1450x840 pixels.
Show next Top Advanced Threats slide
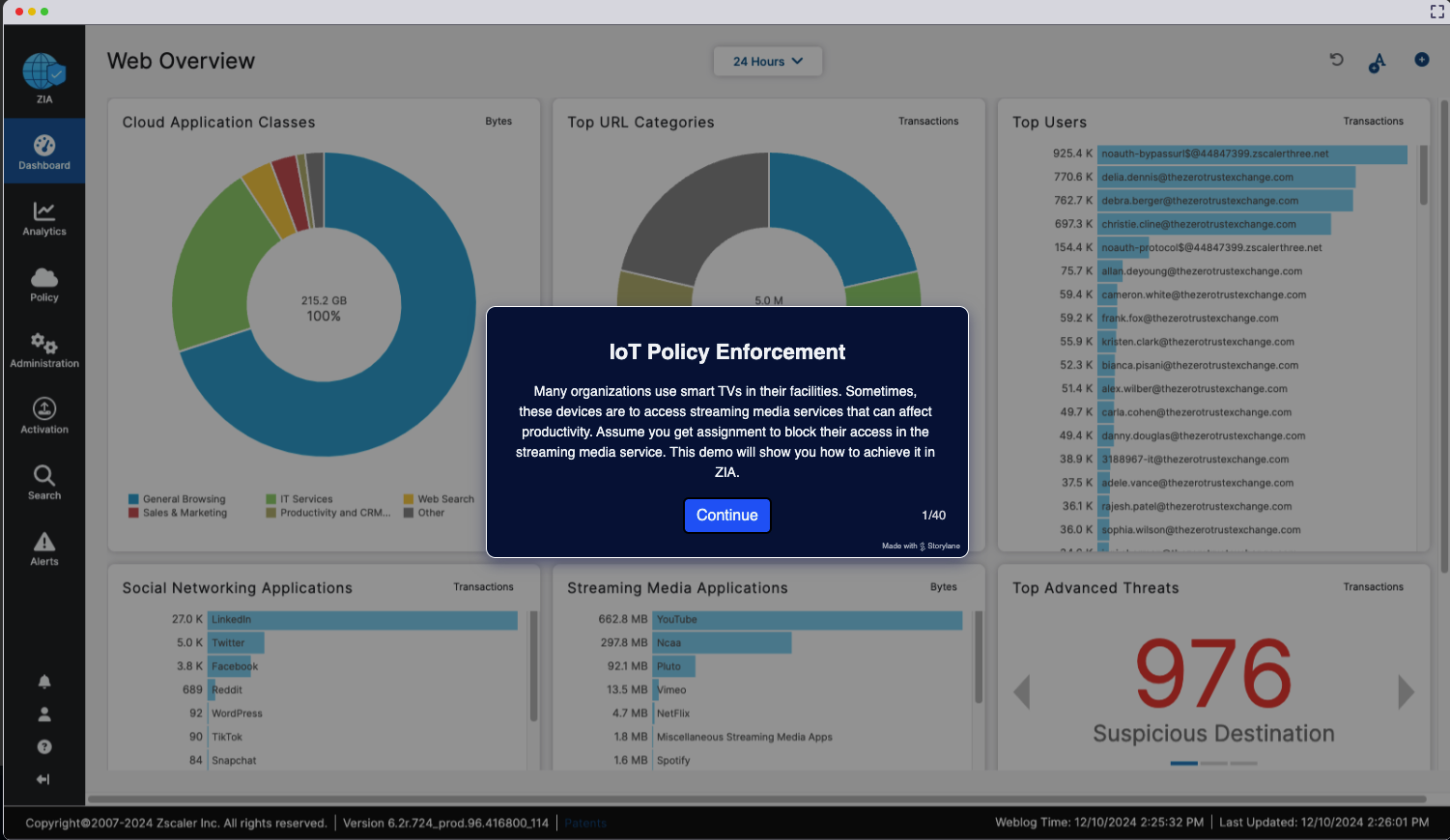click(x=1407, y=691)
